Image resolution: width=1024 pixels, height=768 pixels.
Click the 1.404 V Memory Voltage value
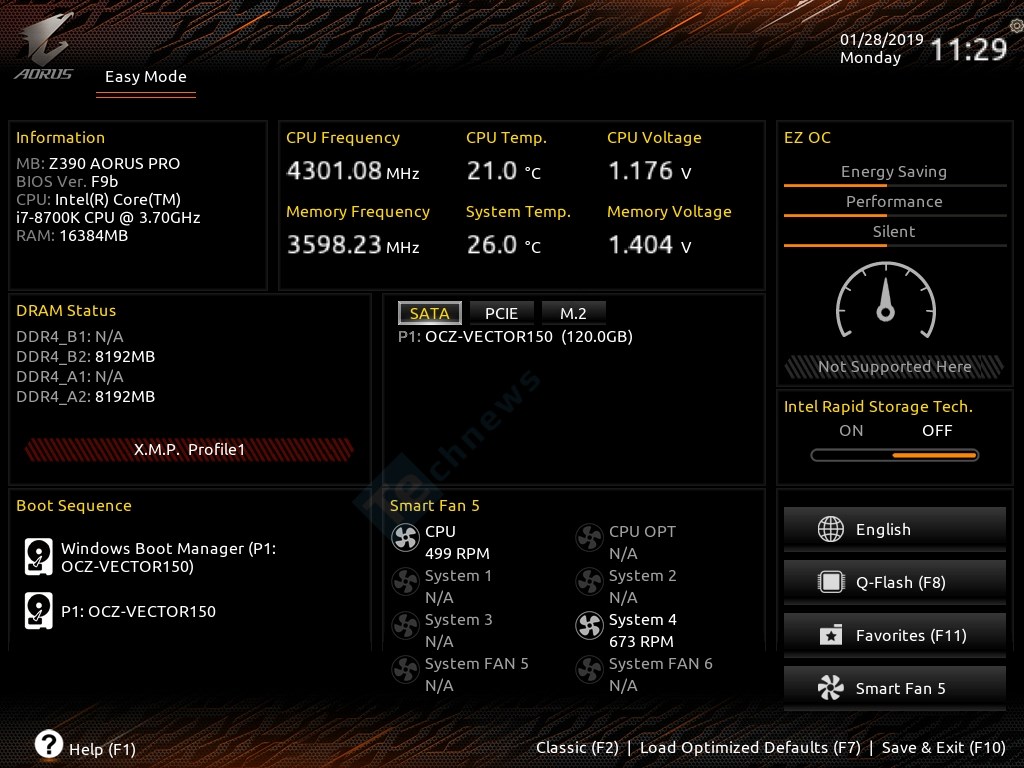point(649,245)
